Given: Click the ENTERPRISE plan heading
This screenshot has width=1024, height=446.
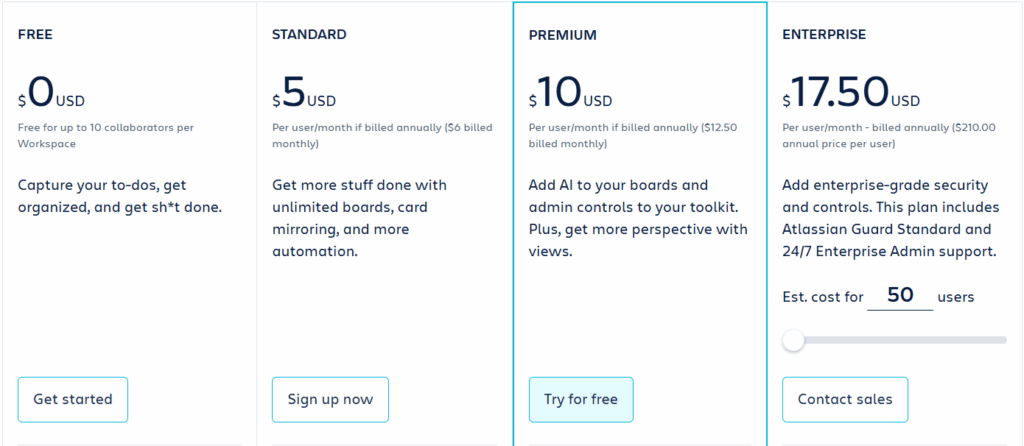Looking at the screenshot, I should pyautogui.click(x=824, y=35).
